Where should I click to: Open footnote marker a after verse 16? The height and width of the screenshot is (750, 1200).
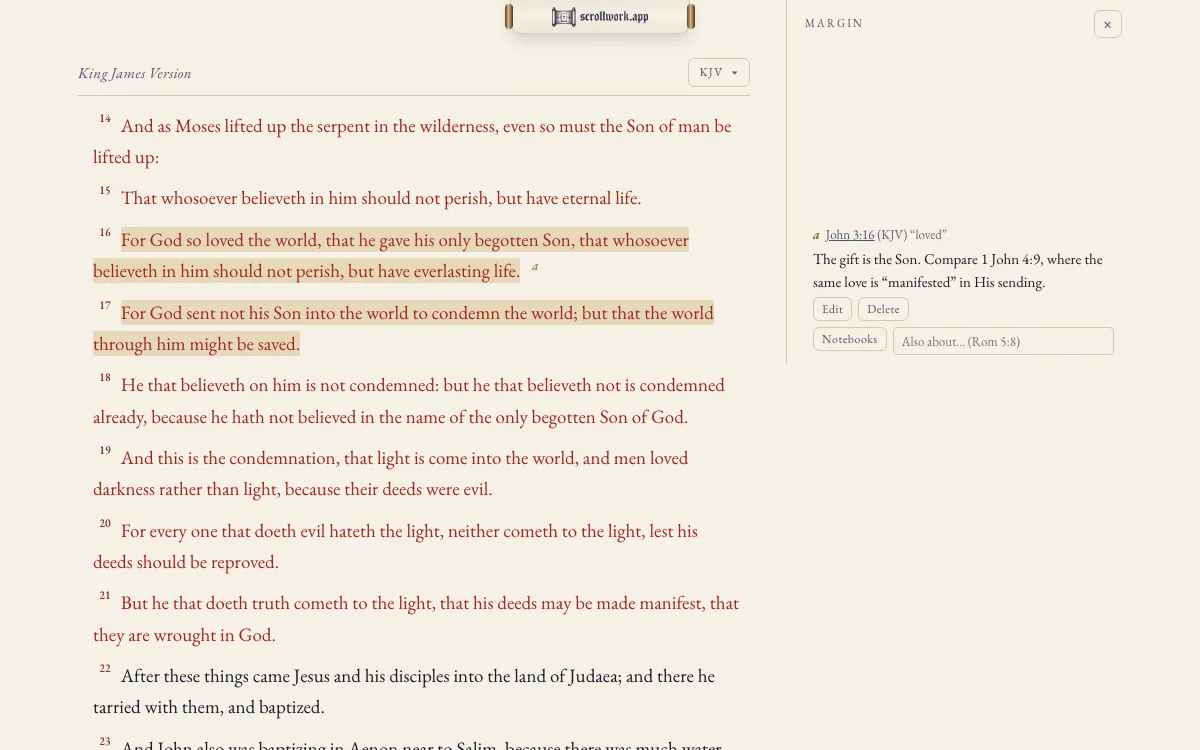[535, 267]
